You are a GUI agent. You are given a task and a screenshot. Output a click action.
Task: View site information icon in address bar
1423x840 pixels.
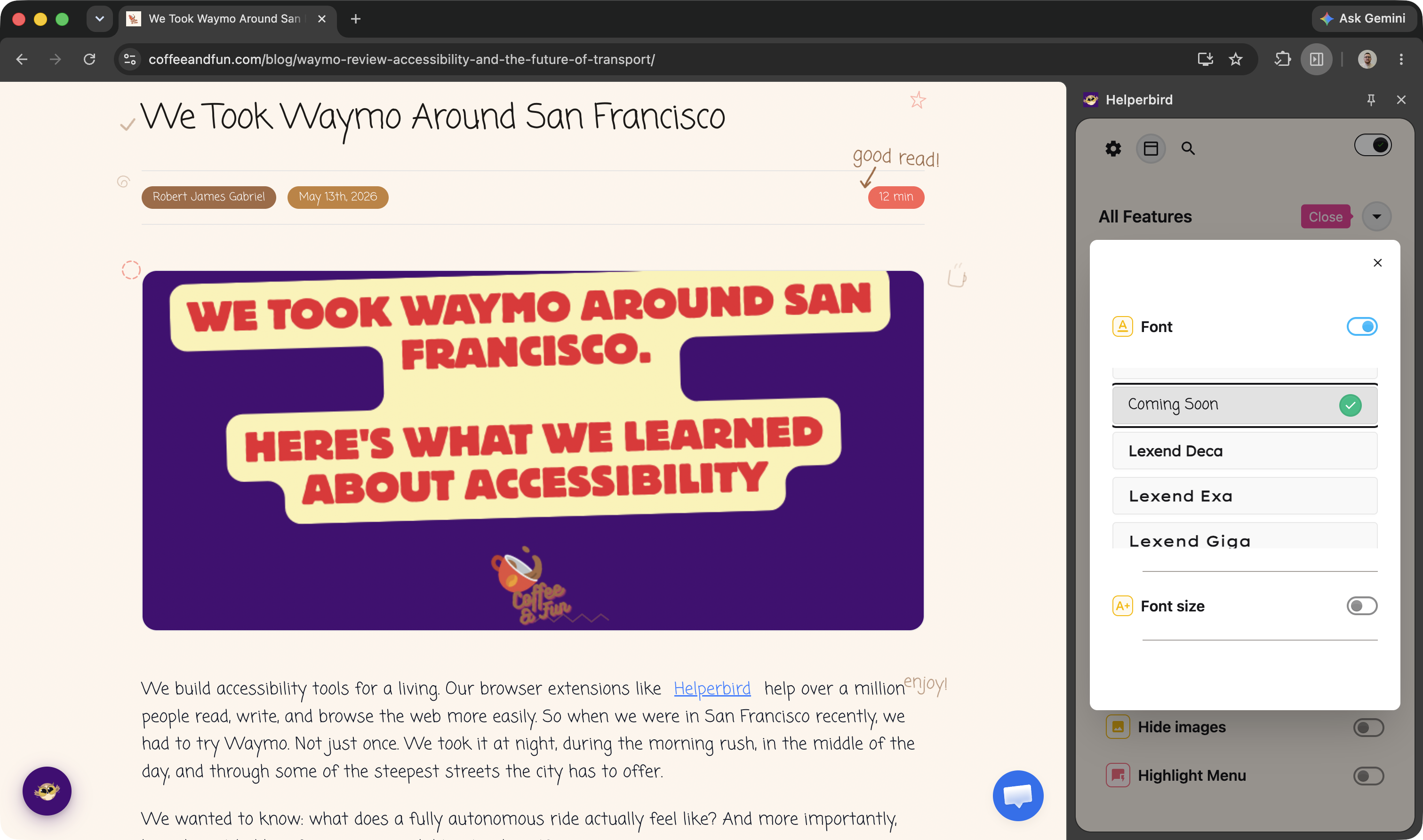pos(130,59)
